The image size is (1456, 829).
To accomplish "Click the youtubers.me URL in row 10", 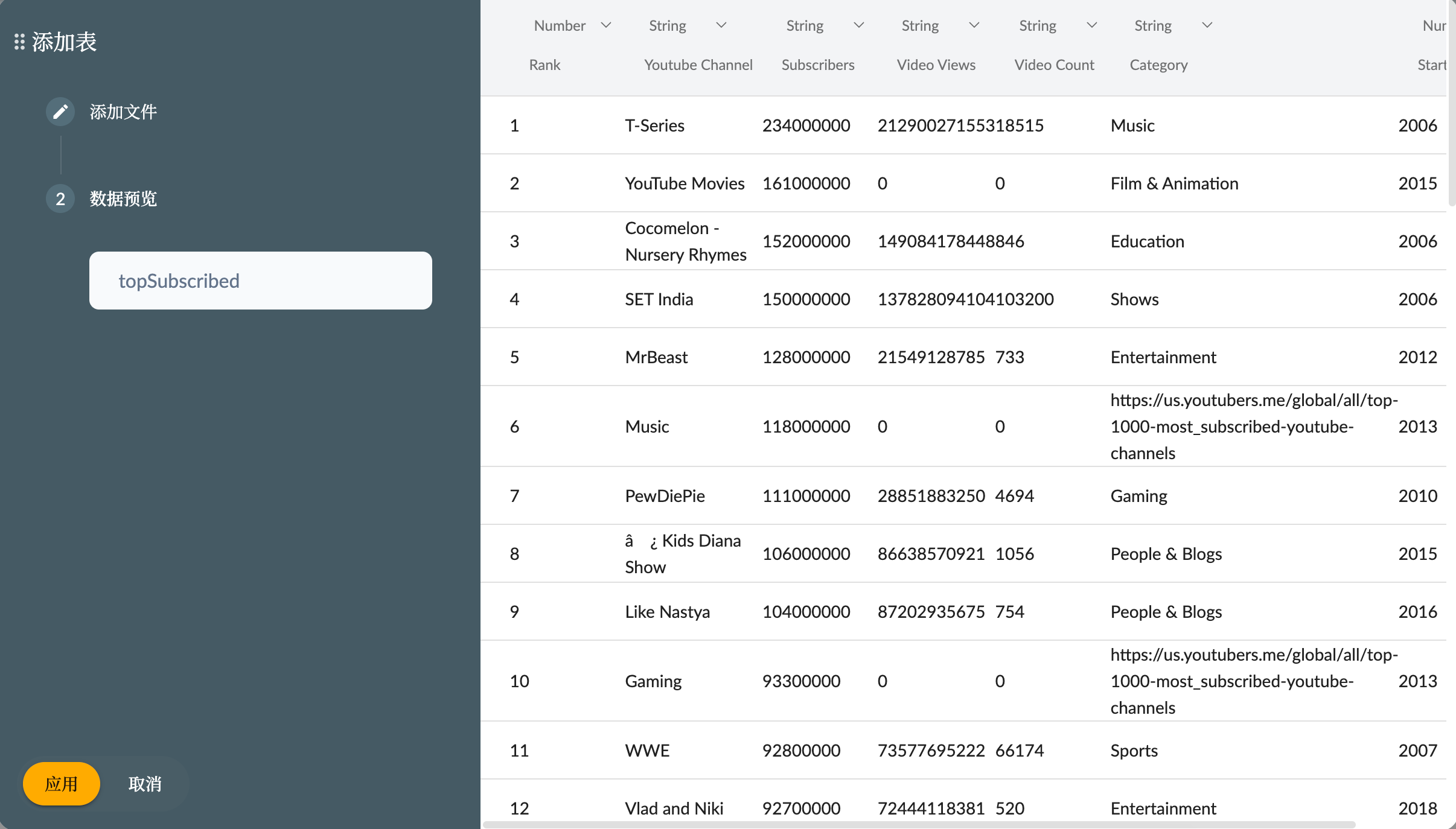I will [1254, 681].
